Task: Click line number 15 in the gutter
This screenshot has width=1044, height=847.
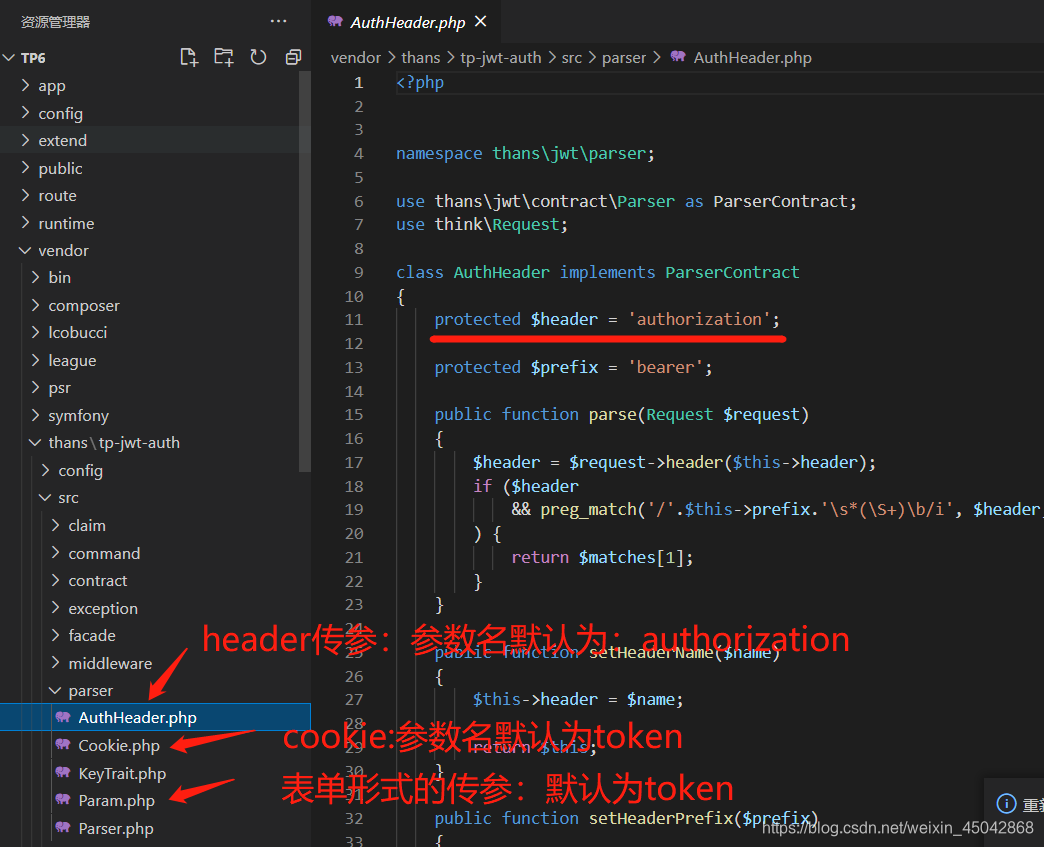Action: tap(354, 414)
